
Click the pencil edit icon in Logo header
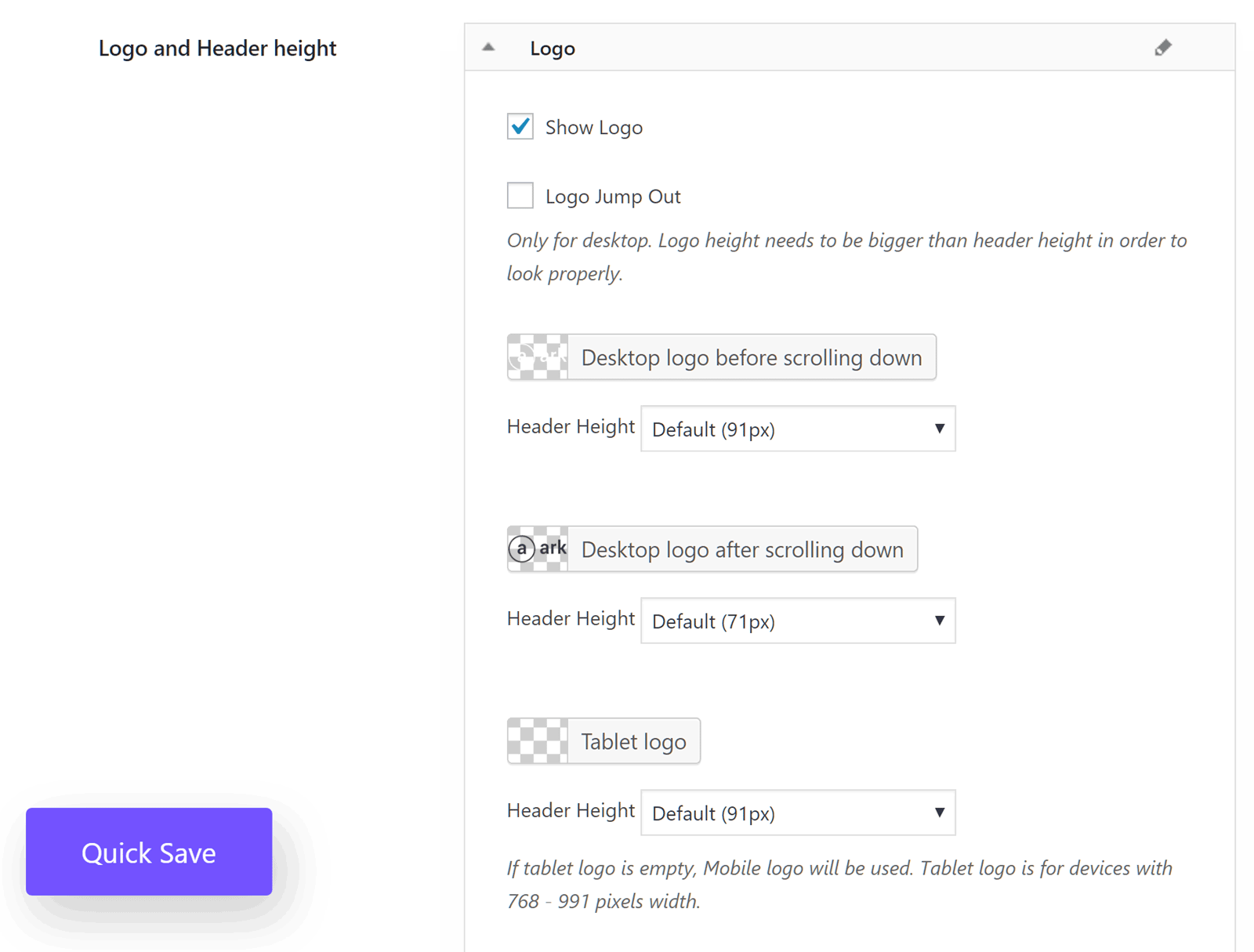tap(1162, 48)
